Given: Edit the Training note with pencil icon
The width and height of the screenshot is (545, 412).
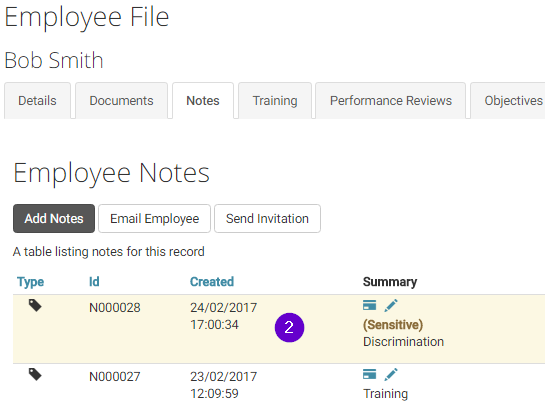Looking at the screenshot, I should 391,375.
